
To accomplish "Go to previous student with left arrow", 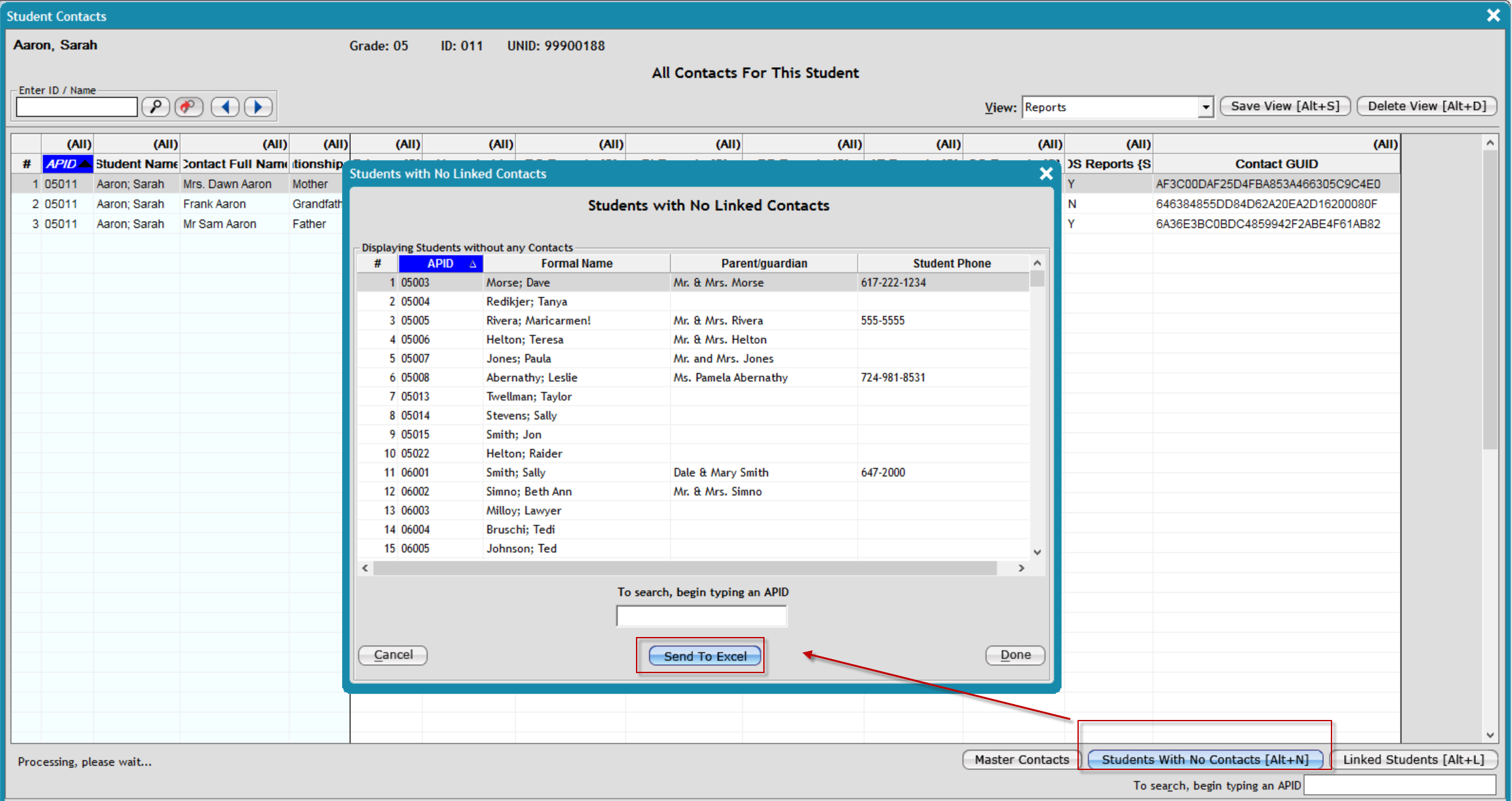I will pos(226,106).
